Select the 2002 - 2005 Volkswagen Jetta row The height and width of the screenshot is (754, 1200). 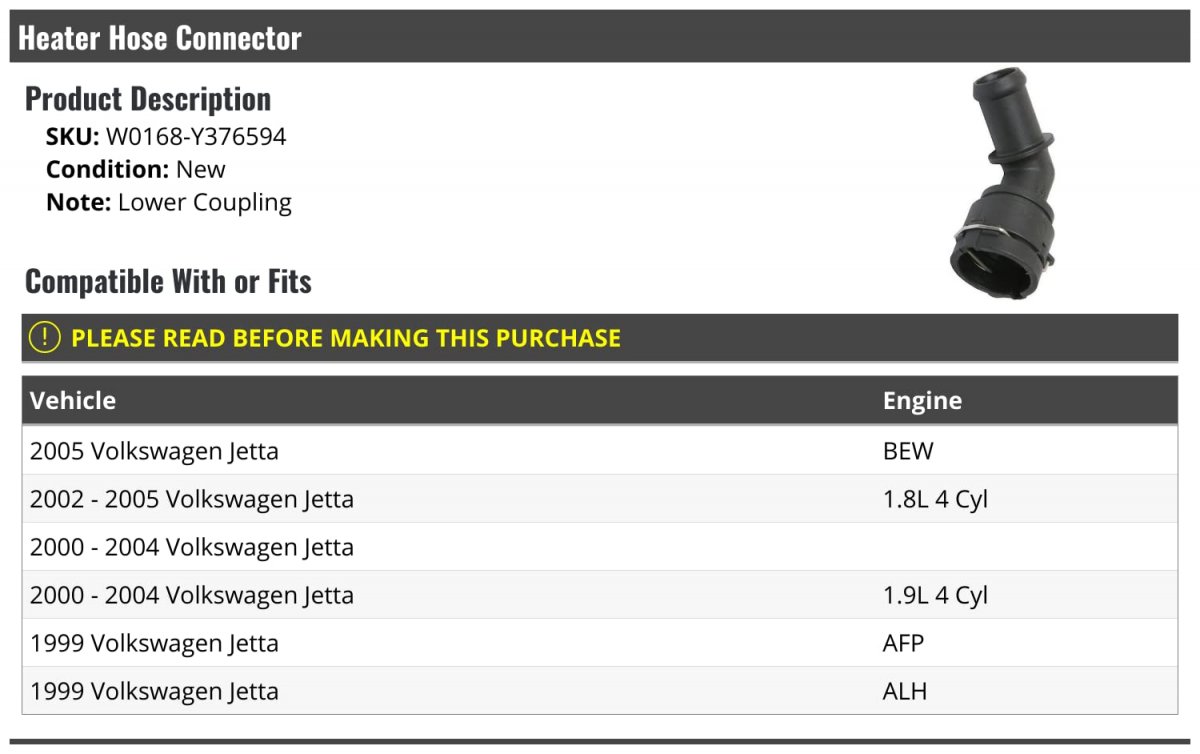tap(600, 499)
